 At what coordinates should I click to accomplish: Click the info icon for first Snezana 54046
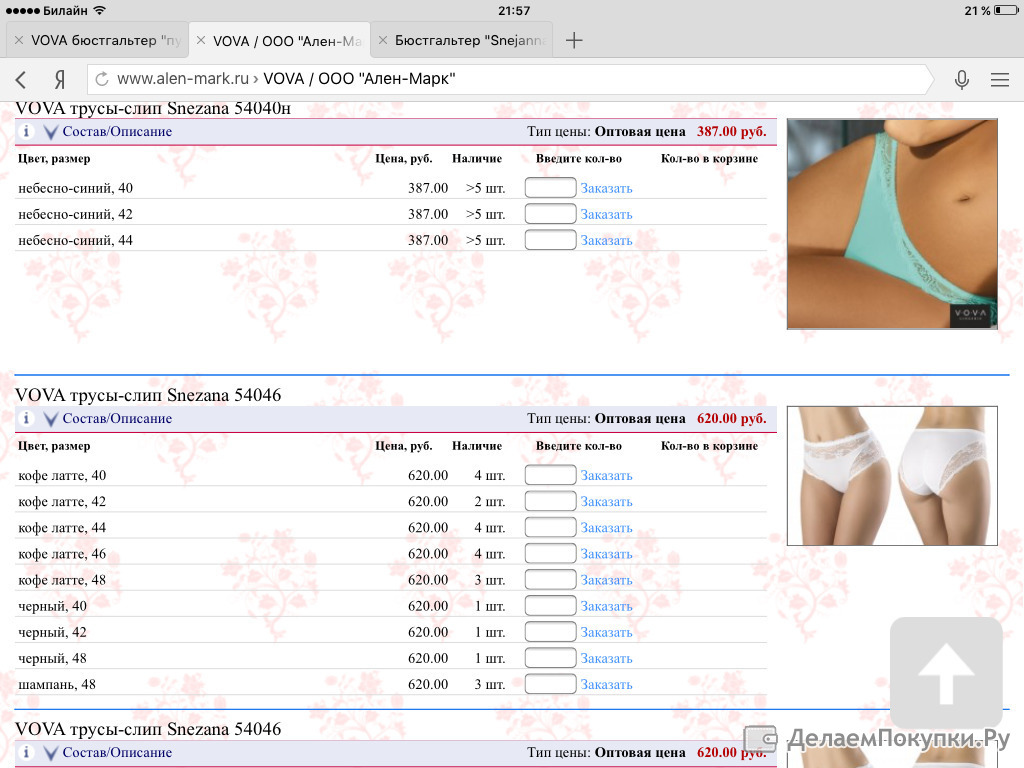pos(26,418)
